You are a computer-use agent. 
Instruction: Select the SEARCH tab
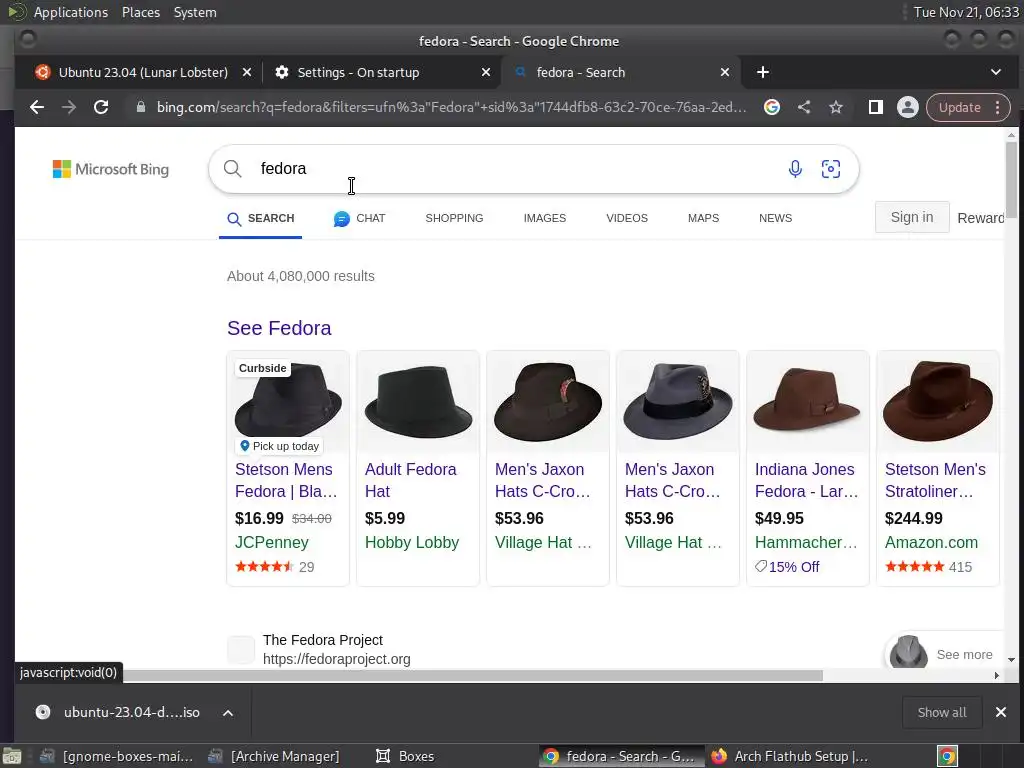[261, 219]
